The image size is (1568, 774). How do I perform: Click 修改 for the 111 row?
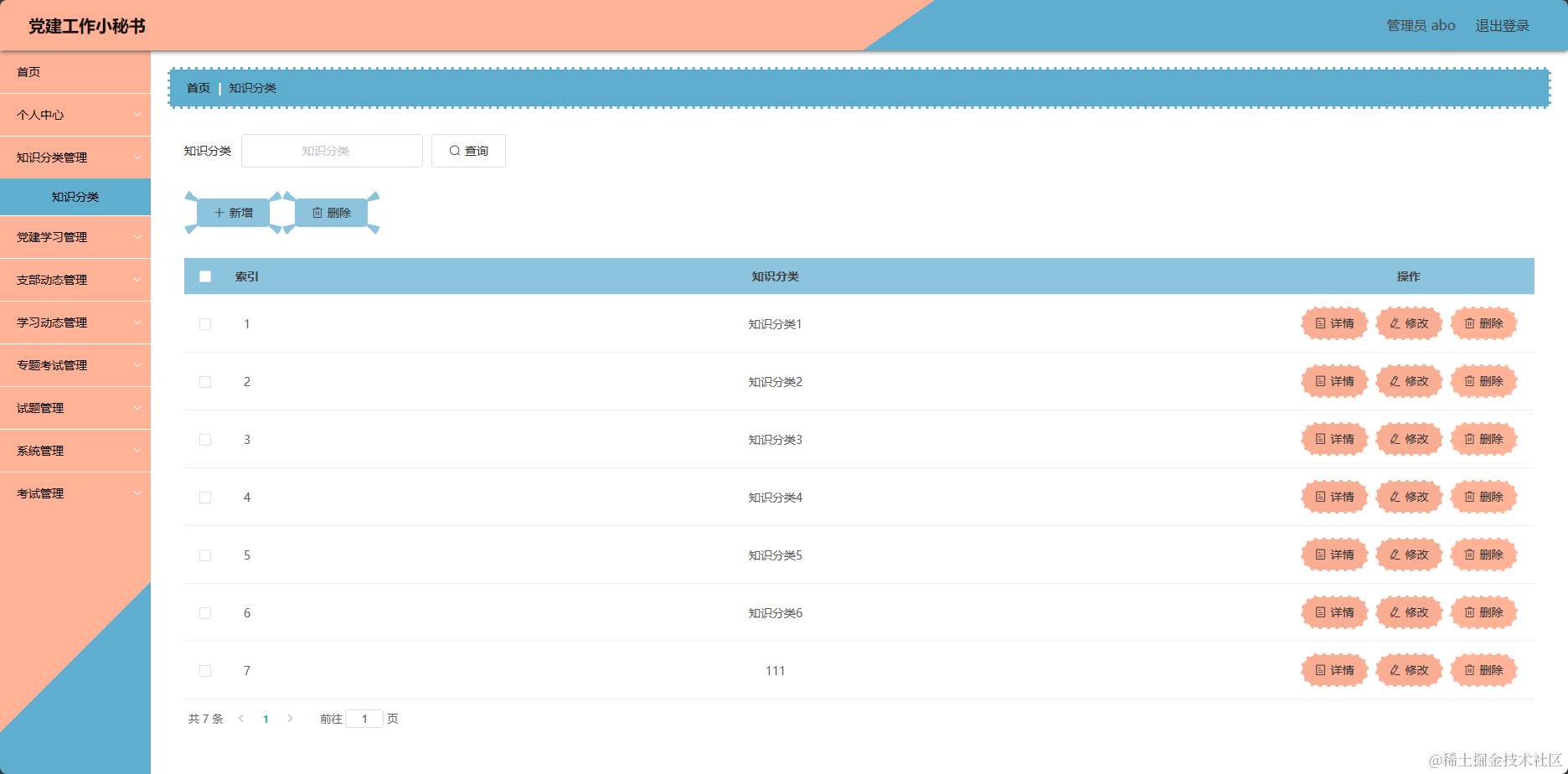1409,670
